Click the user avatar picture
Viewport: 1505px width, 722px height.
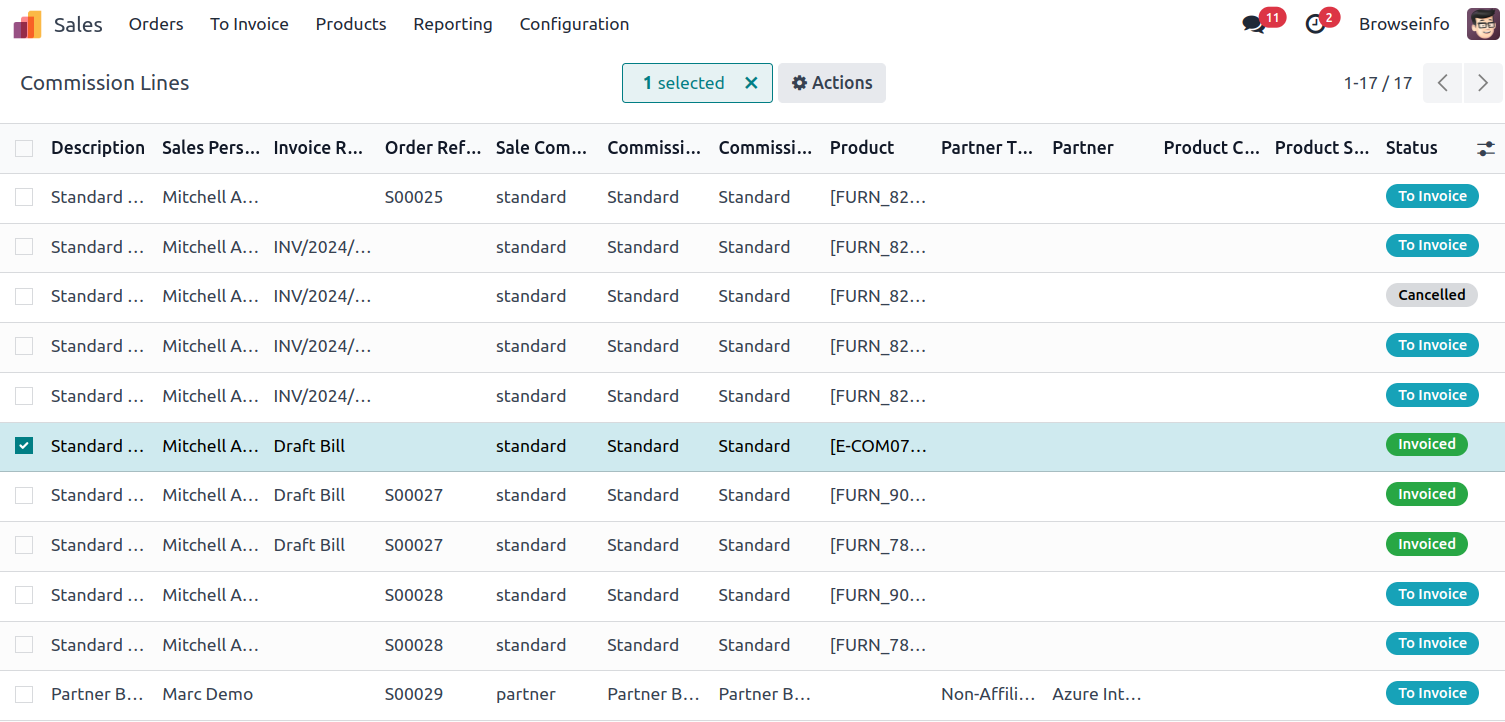1483,24
